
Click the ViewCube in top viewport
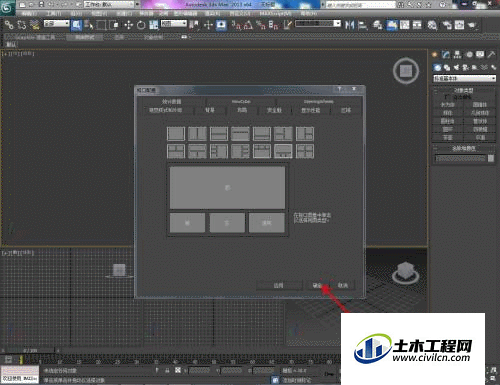coord(406,71)
